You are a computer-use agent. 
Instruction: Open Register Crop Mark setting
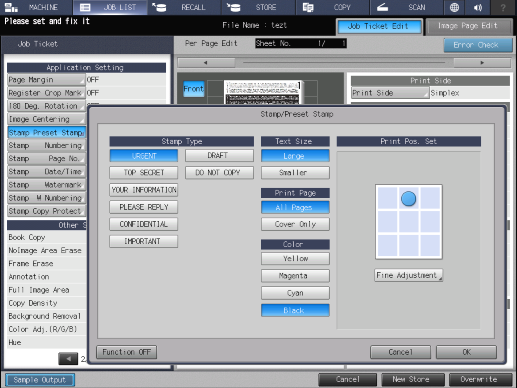[x=46, y=93]
